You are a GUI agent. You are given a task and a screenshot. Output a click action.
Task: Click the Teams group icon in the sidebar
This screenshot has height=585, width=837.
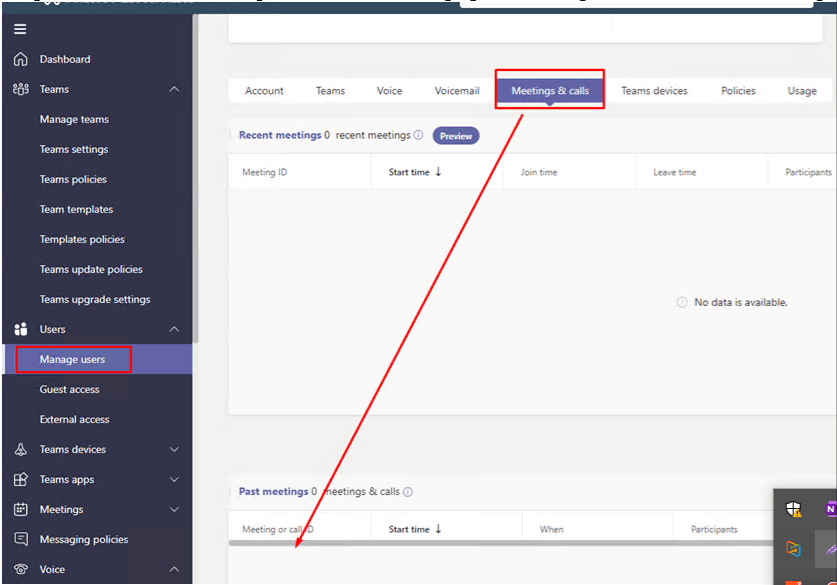pos(21,89)
